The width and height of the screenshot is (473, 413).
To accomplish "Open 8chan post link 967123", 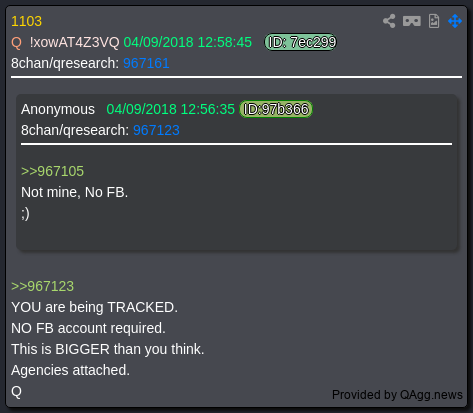I will pyautogui.click(x=156, y=130).
